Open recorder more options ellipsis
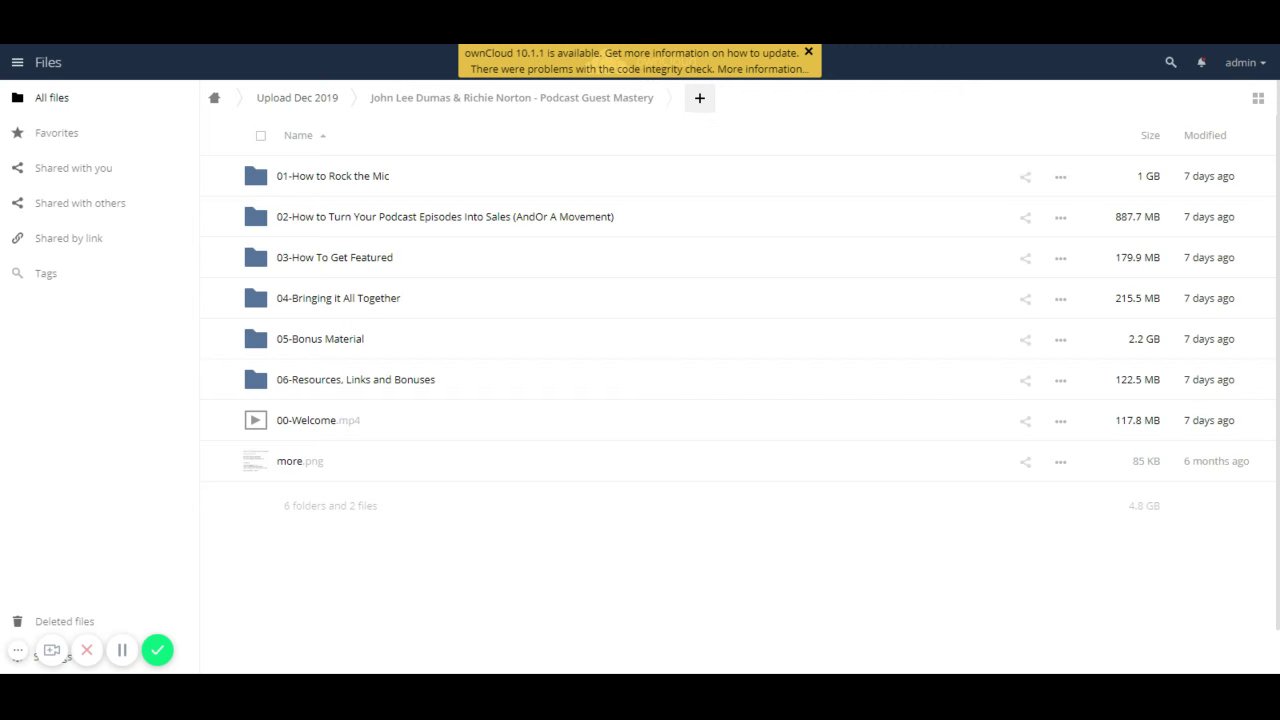 pyautogui.click(x=17, y=650)
